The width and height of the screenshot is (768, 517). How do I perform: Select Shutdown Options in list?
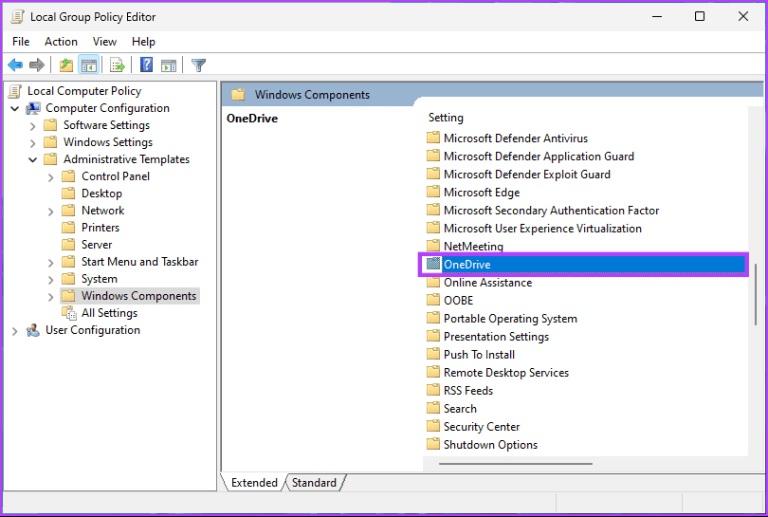[490, 445]
